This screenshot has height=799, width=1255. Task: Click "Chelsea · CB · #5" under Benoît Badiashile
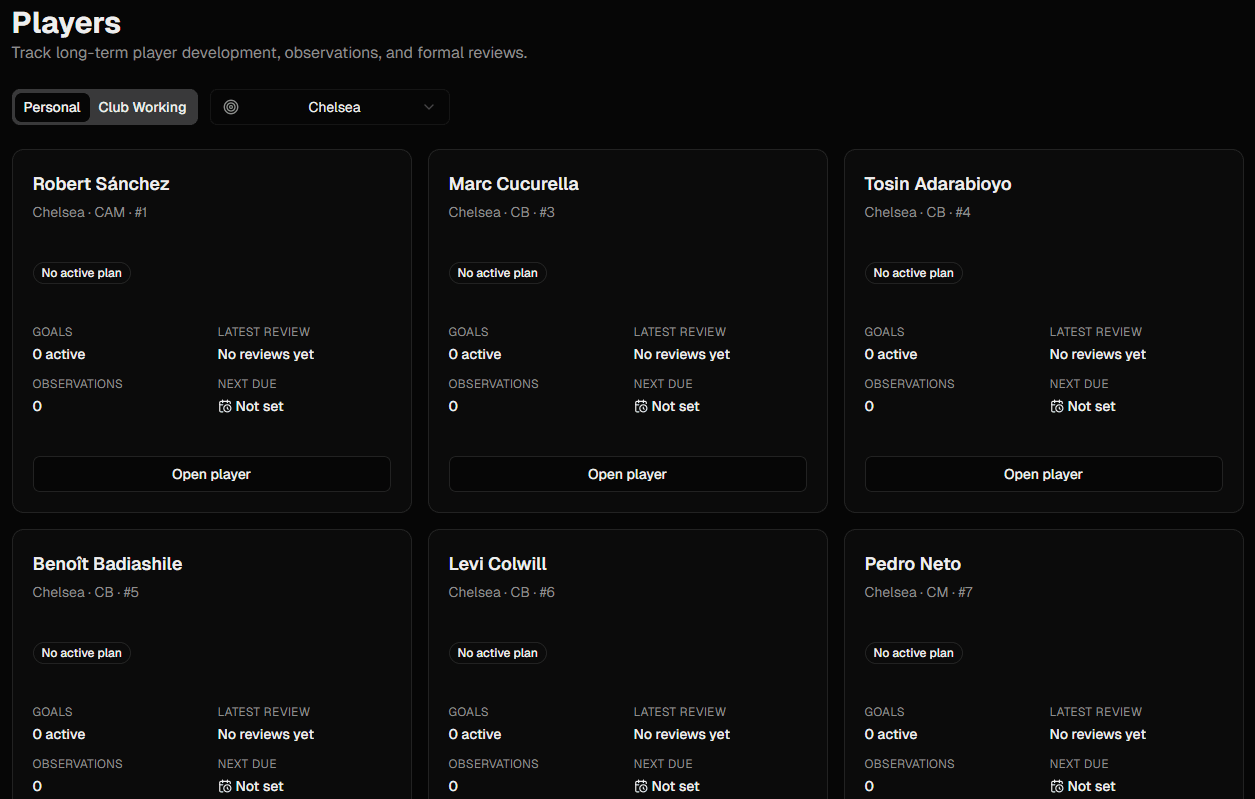[86, 592]
